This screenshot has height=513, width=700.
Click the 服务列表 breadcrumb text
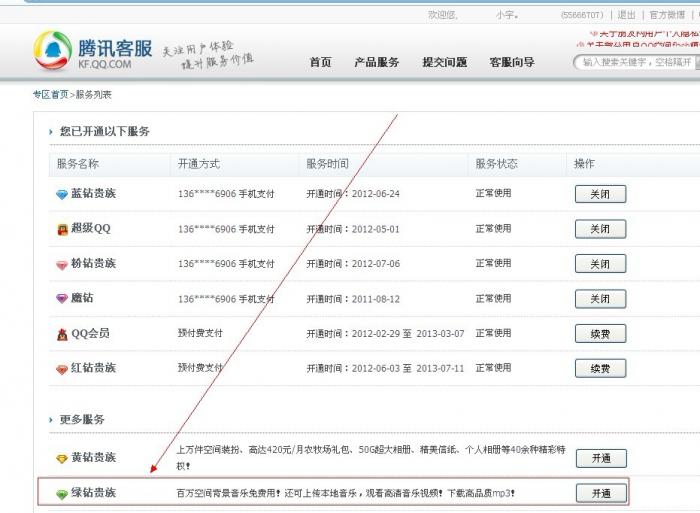93,95
